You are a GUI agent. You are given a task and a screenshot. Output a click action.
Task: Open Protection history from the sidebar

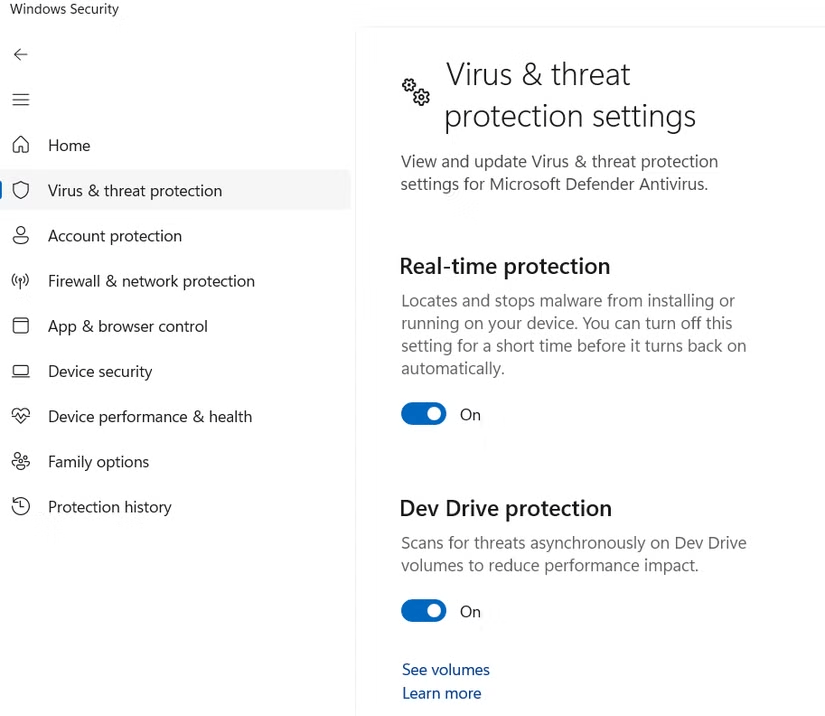110,507
